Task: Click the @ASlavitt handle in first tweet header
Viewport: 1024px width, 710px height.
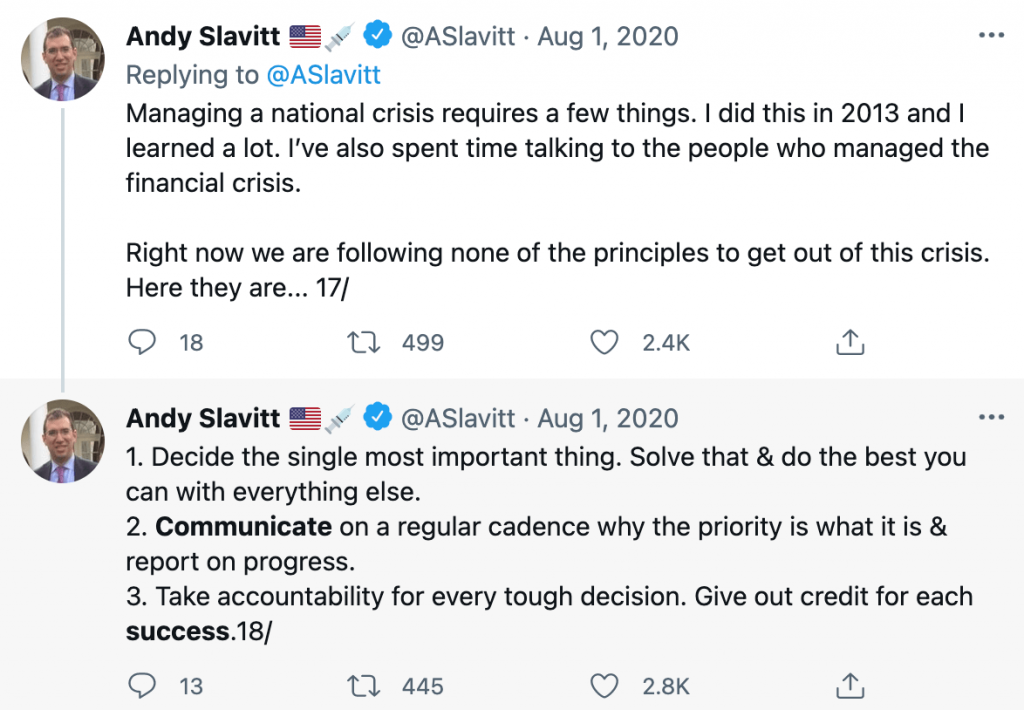Action: [x=458, y=37]
